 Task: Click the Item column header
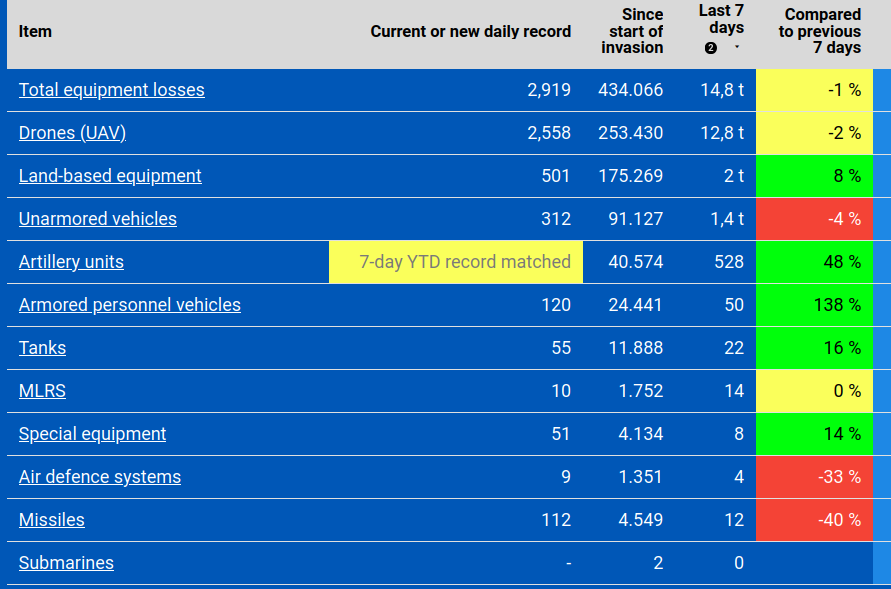(x=35, y=31)
